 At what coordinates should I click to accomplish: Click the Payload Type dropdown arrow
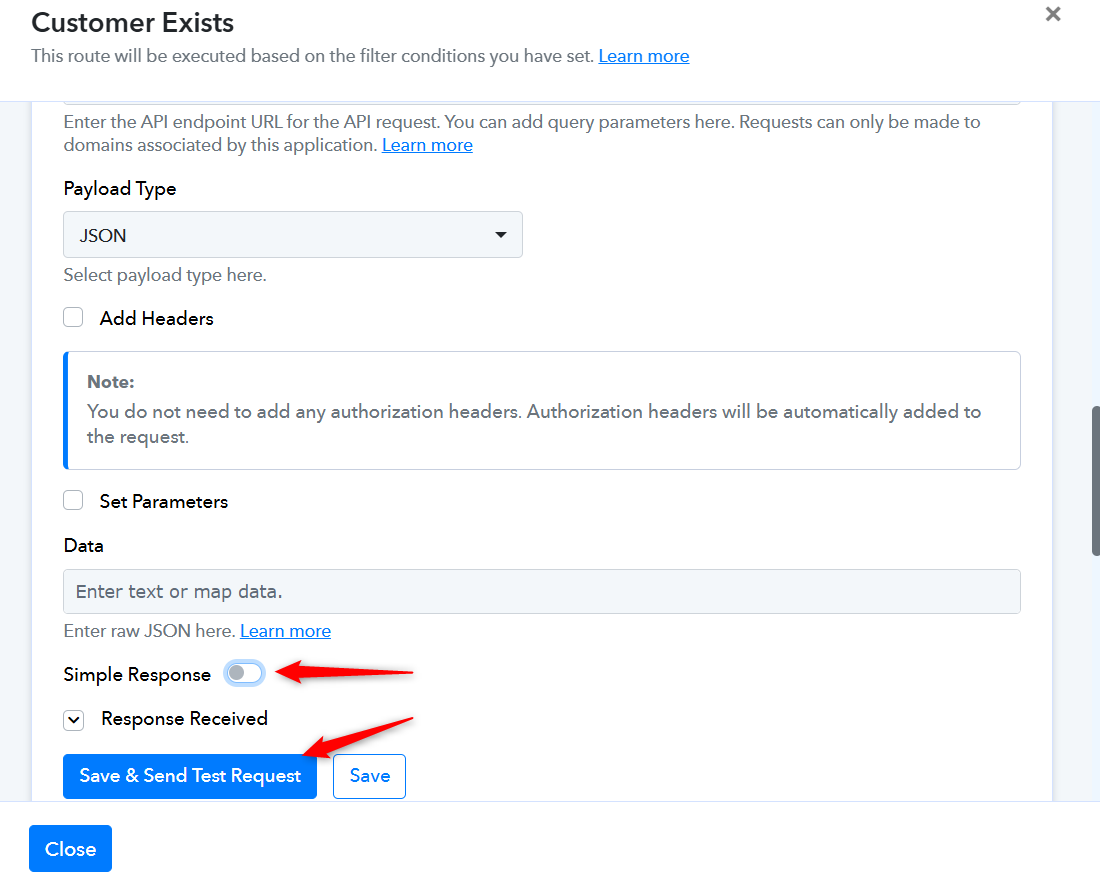coord(500,235)
